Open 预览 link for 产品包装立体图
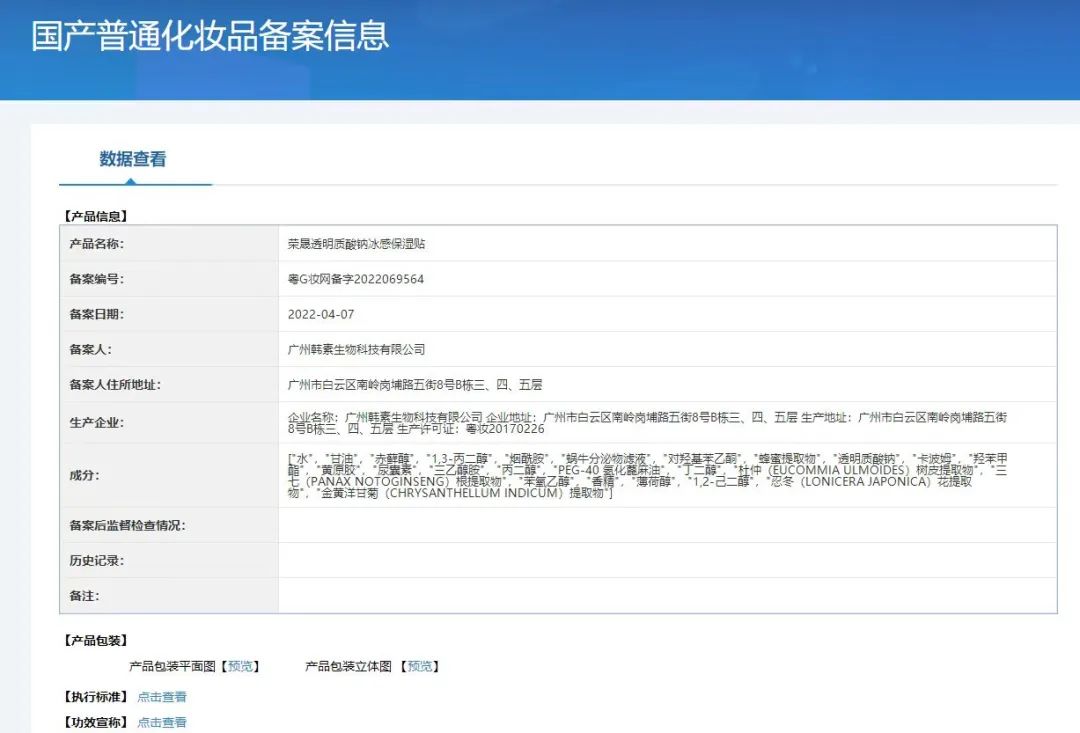 click(x=420, y=666)
